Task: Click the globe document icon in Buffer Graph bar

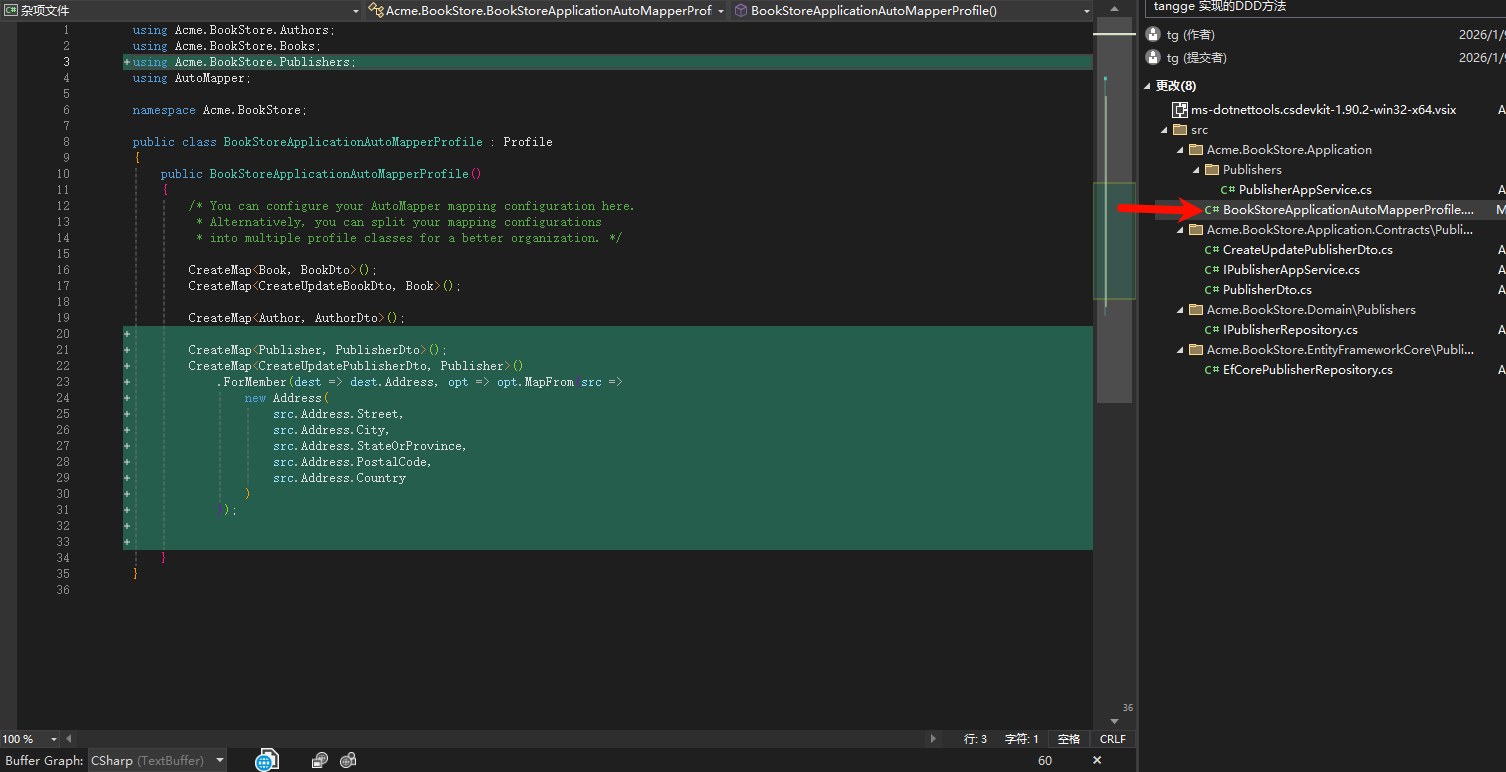Action: point(265,761)
